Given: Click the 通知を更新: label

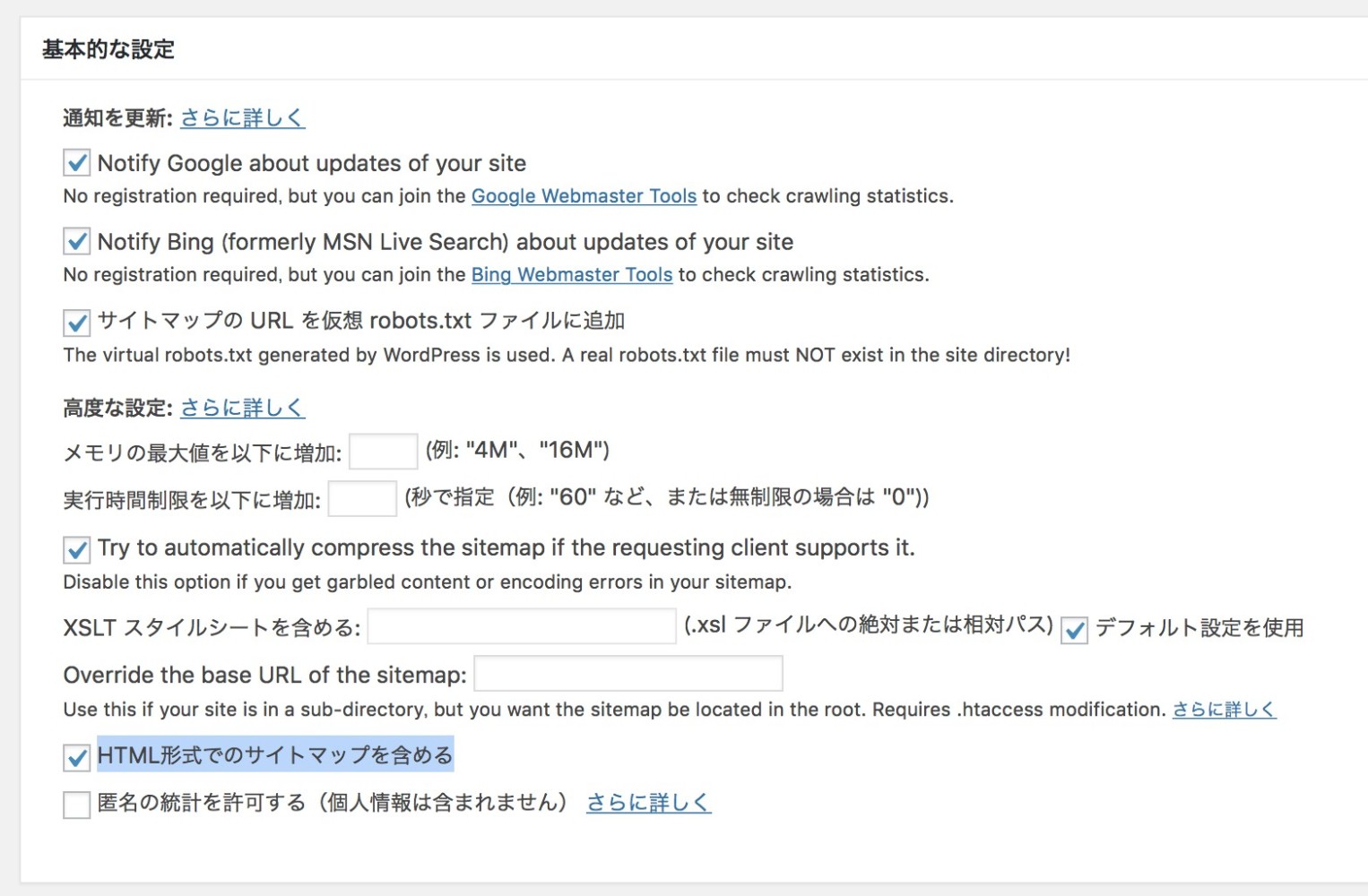Looking at the screenshot, I should click(118, 118).
